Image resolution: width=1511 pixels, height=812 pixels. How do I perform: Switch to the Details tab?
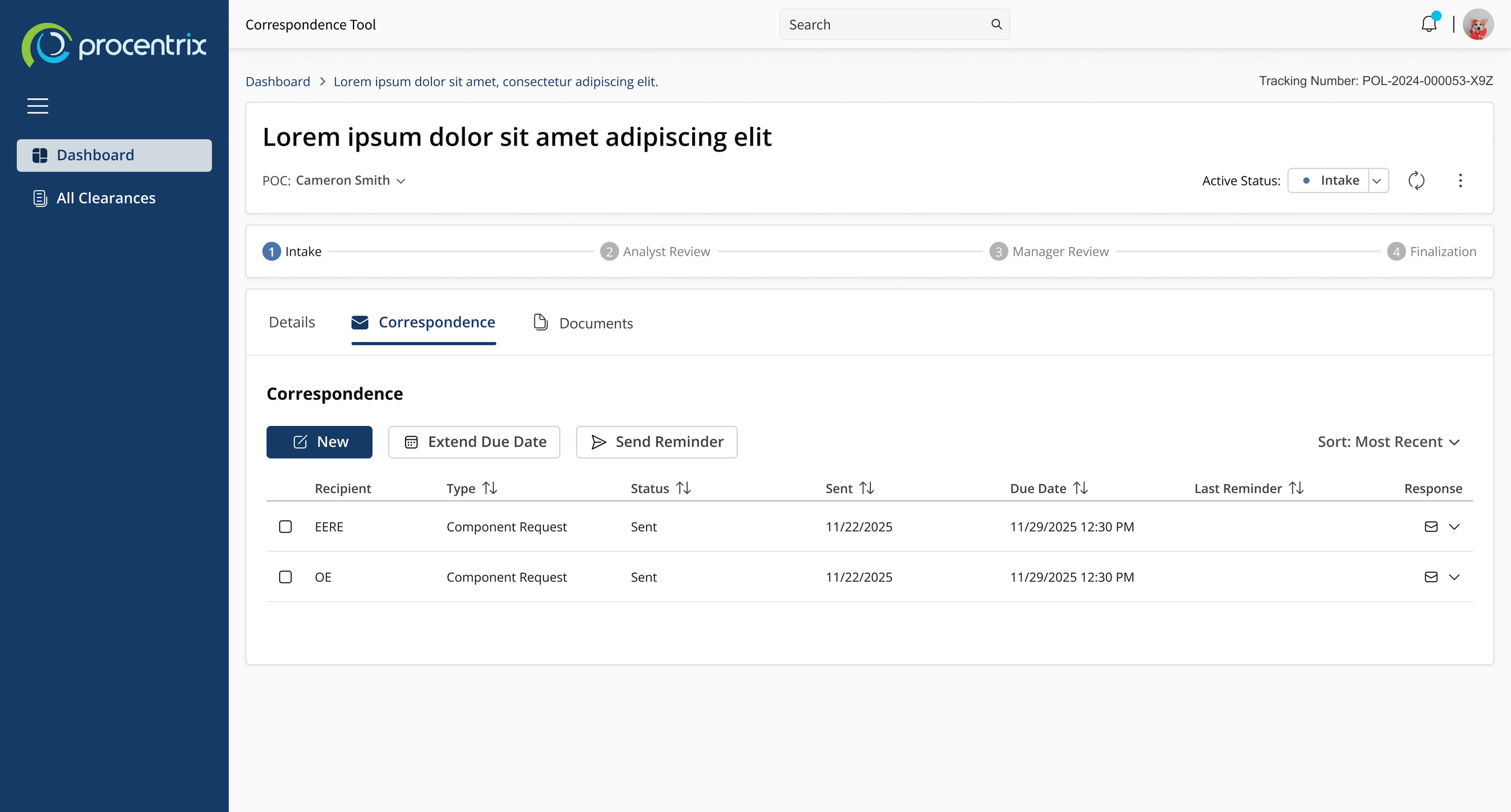tap(292, 323)
